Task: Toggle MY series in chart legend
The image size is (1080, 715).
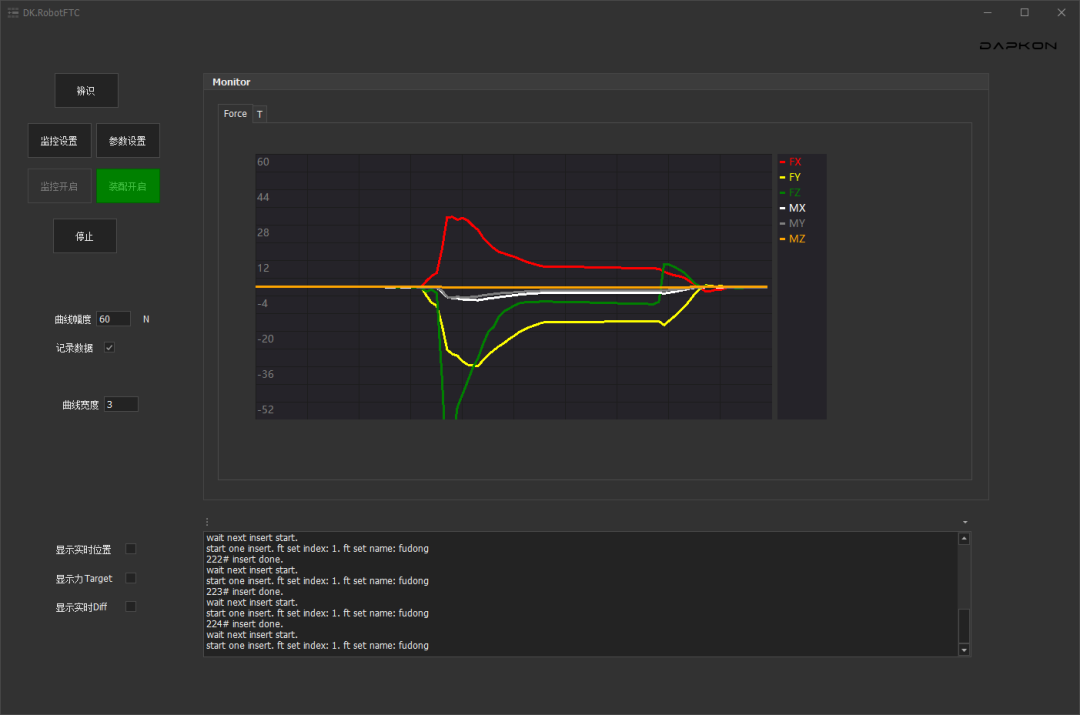Action: 793,223
